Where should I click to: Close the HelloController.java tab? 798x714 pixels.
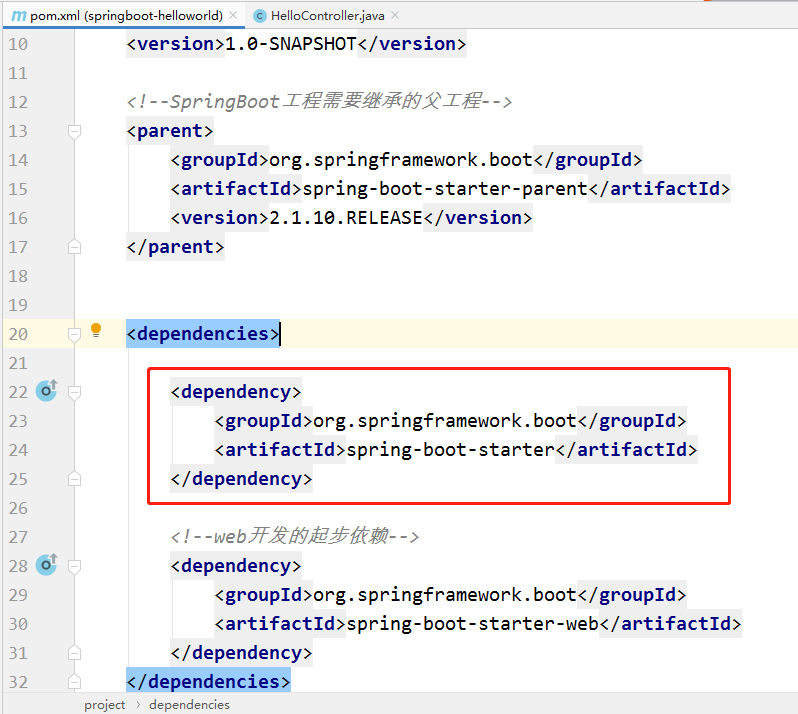tap(395, 16)
